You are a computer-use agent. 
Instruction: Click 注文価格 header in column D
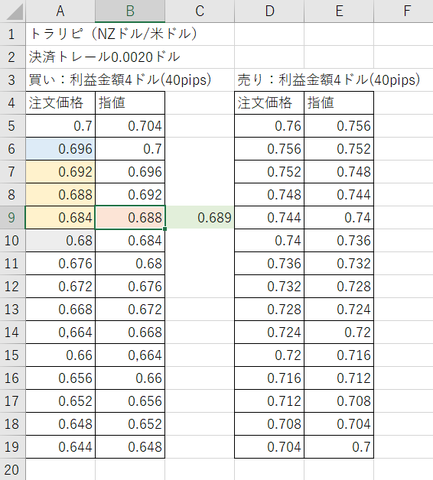269,103
